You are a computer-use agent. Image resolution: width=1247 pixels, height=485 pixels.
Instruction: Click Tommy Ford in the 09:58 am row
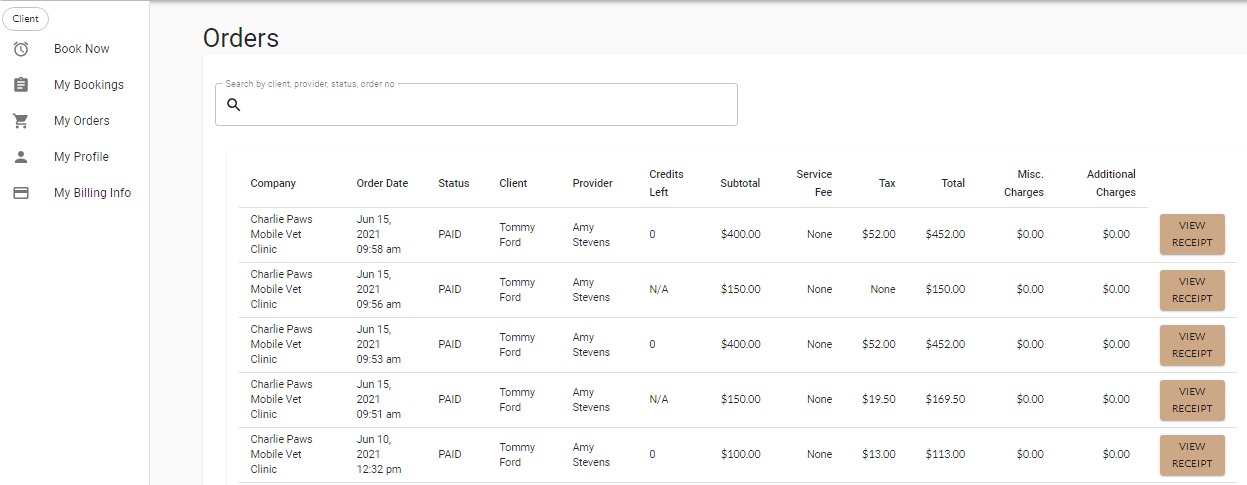click(x=517, y=234)
